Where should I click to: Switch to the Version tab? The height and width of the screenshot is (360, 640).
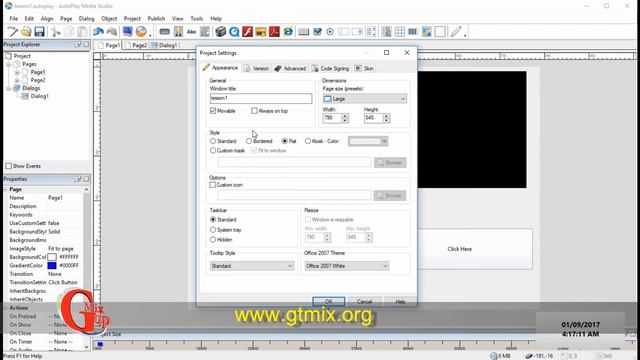click(x=257, y=68)
